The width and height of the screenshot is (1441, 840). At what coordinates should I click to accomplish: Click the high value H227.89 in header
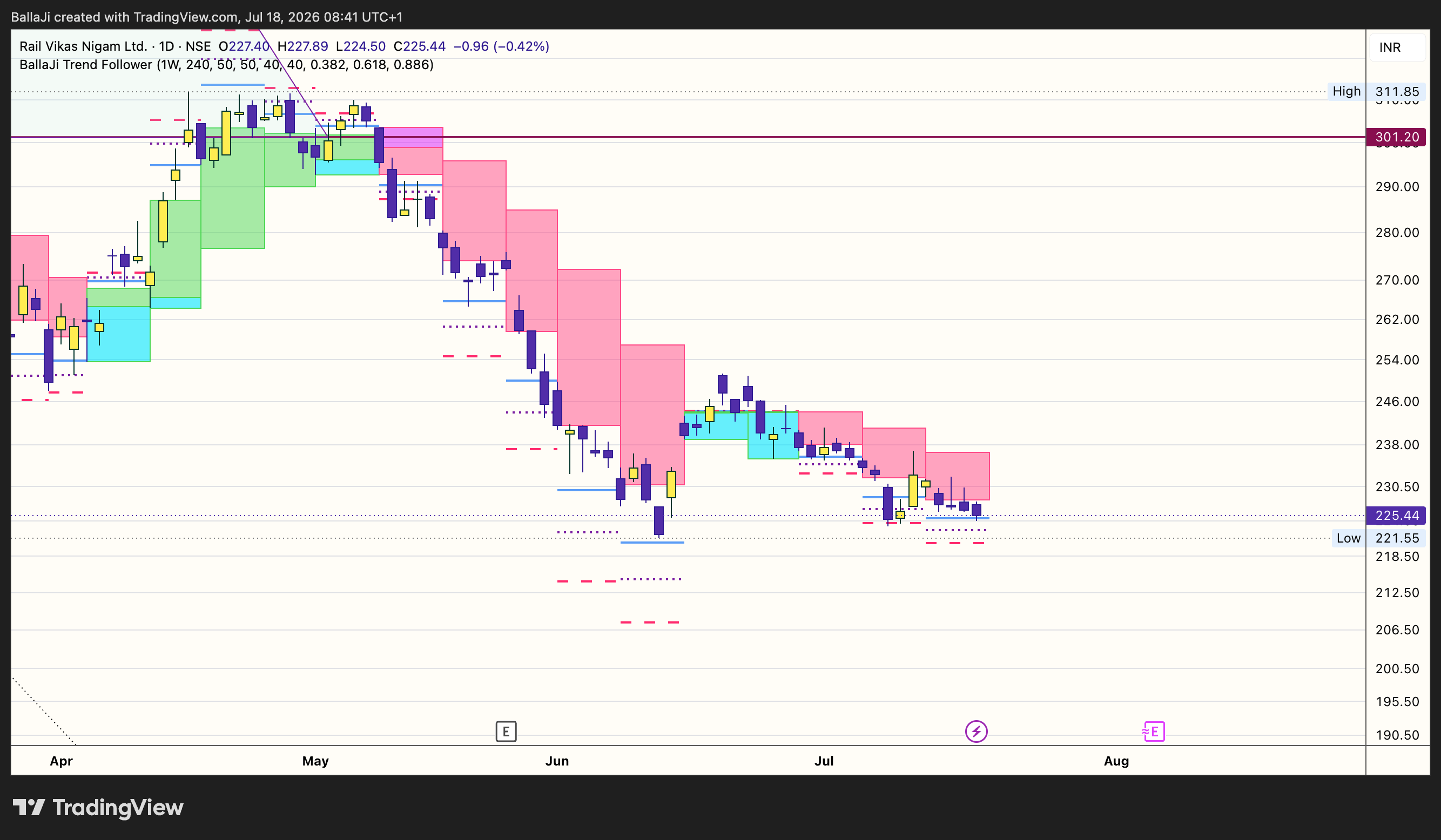coord(302,46)
